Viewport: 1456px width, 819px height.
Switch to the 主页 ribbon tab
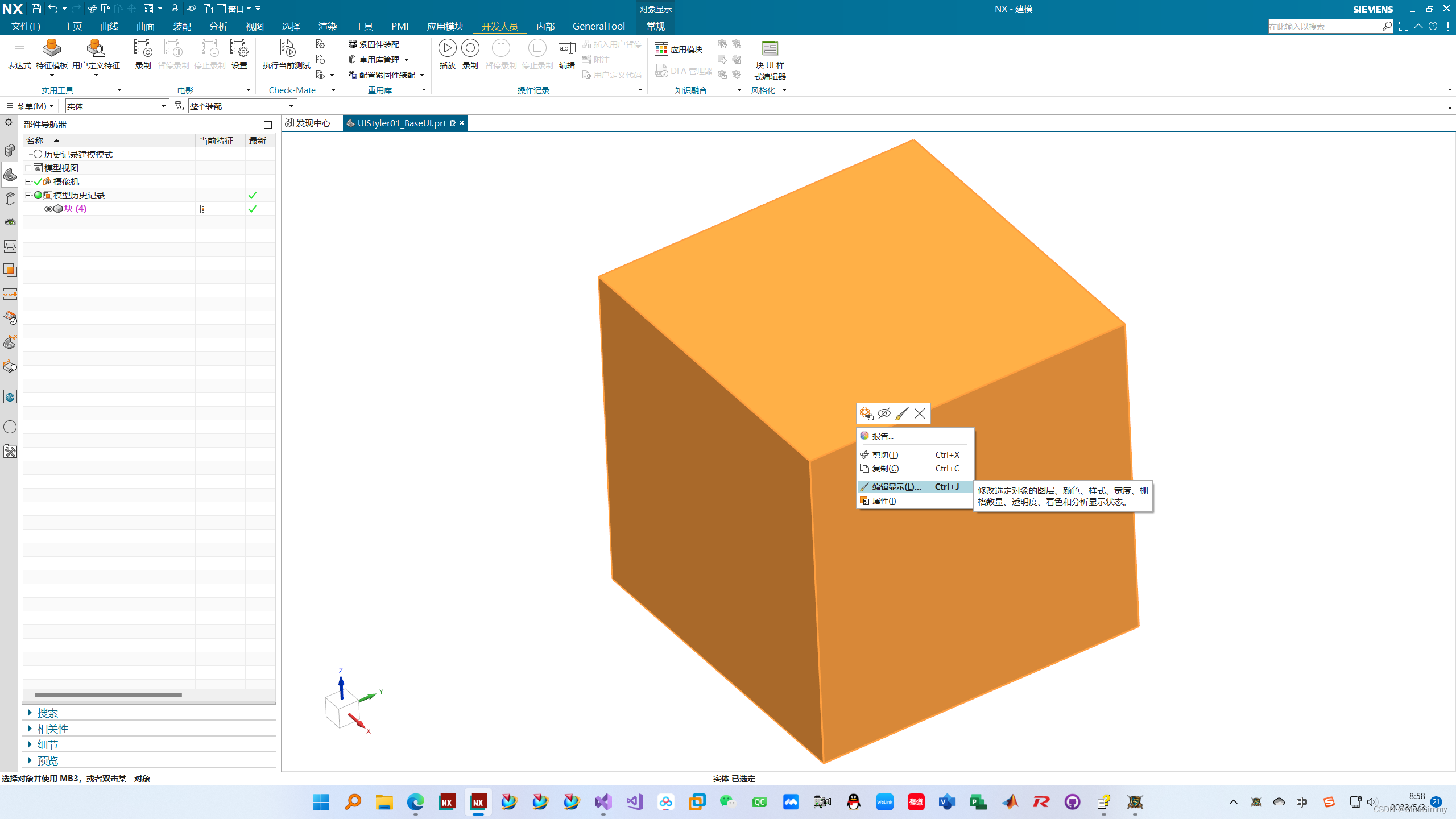point(73,26)
